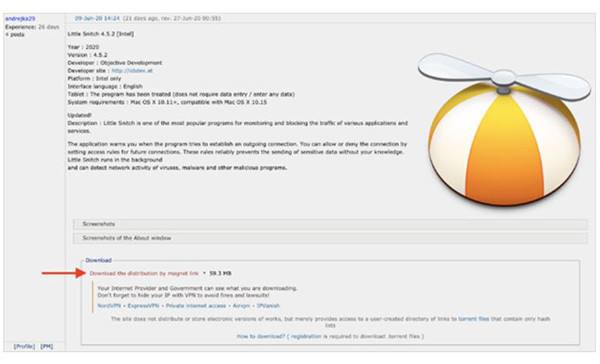This screenshot has height=364, width=600.
Task: Open the IPVanish link
Action: pyautogui.click(x=268, y=306)
